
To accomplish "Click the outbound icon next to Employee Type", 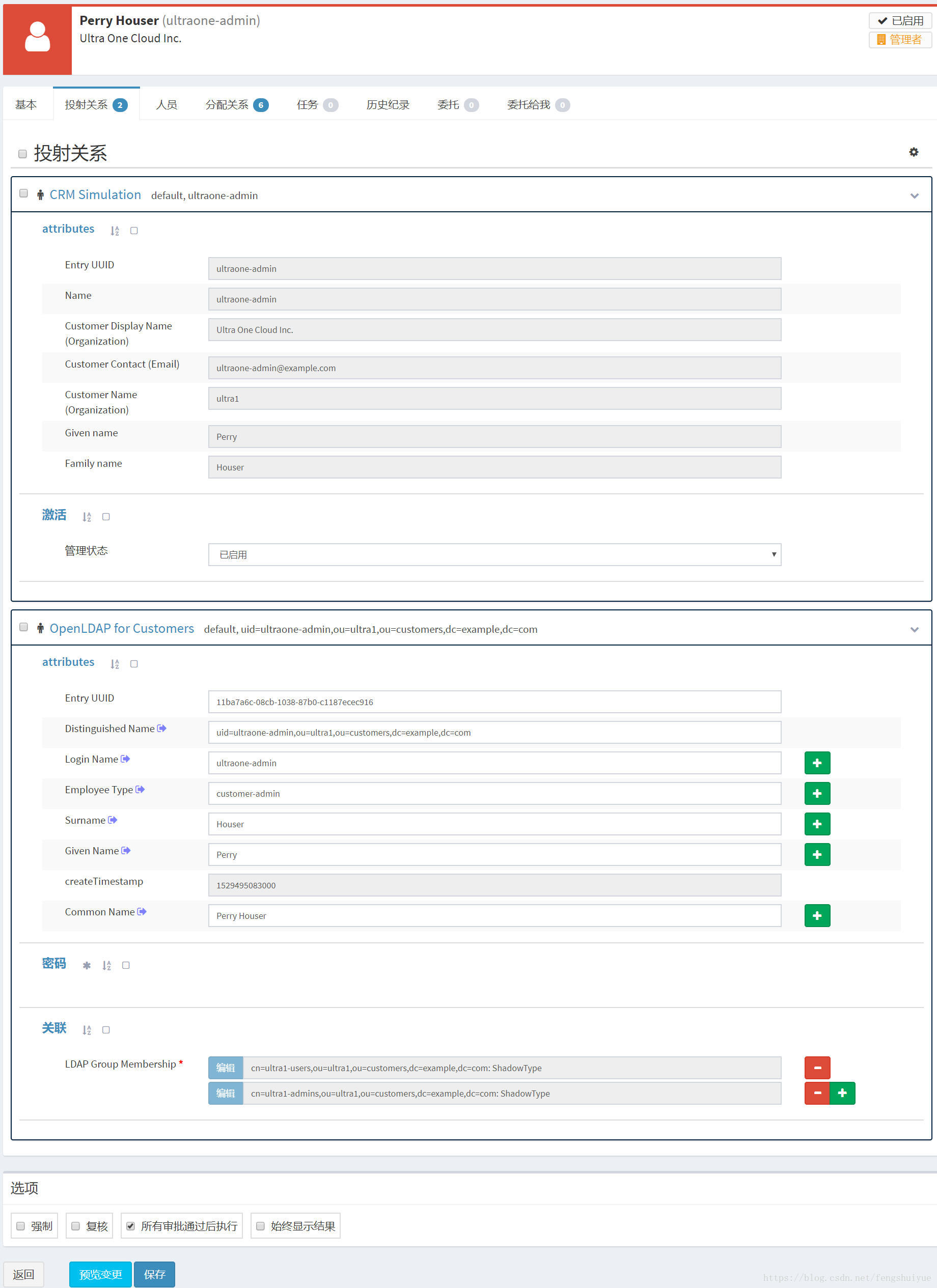I will click(141, 790).
